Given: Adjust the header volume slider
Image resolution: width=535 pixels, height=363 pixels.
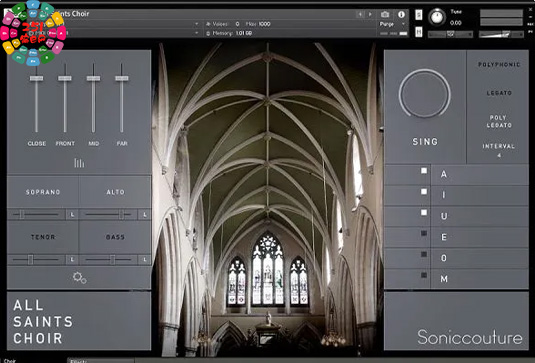Looking at the screenshot, I should tap(501, 34).
